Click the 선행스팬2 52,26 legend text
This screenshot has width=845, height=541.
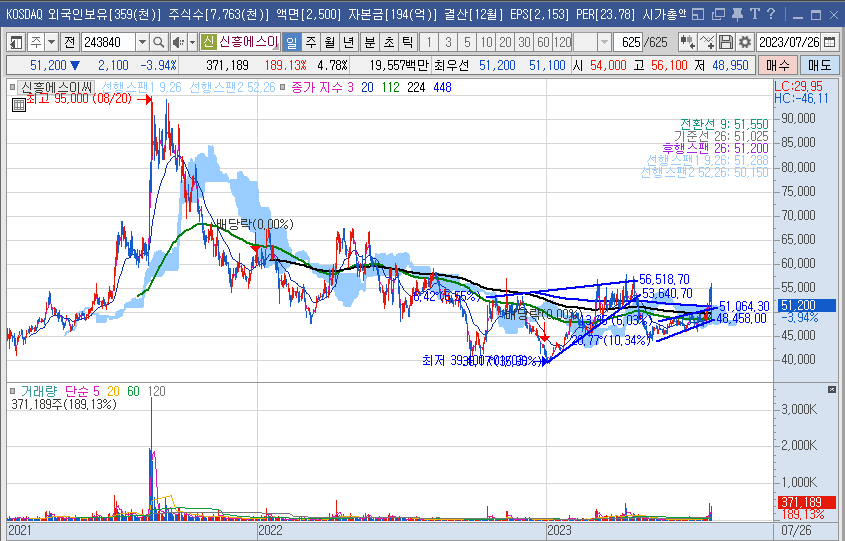tap(232, 87)
